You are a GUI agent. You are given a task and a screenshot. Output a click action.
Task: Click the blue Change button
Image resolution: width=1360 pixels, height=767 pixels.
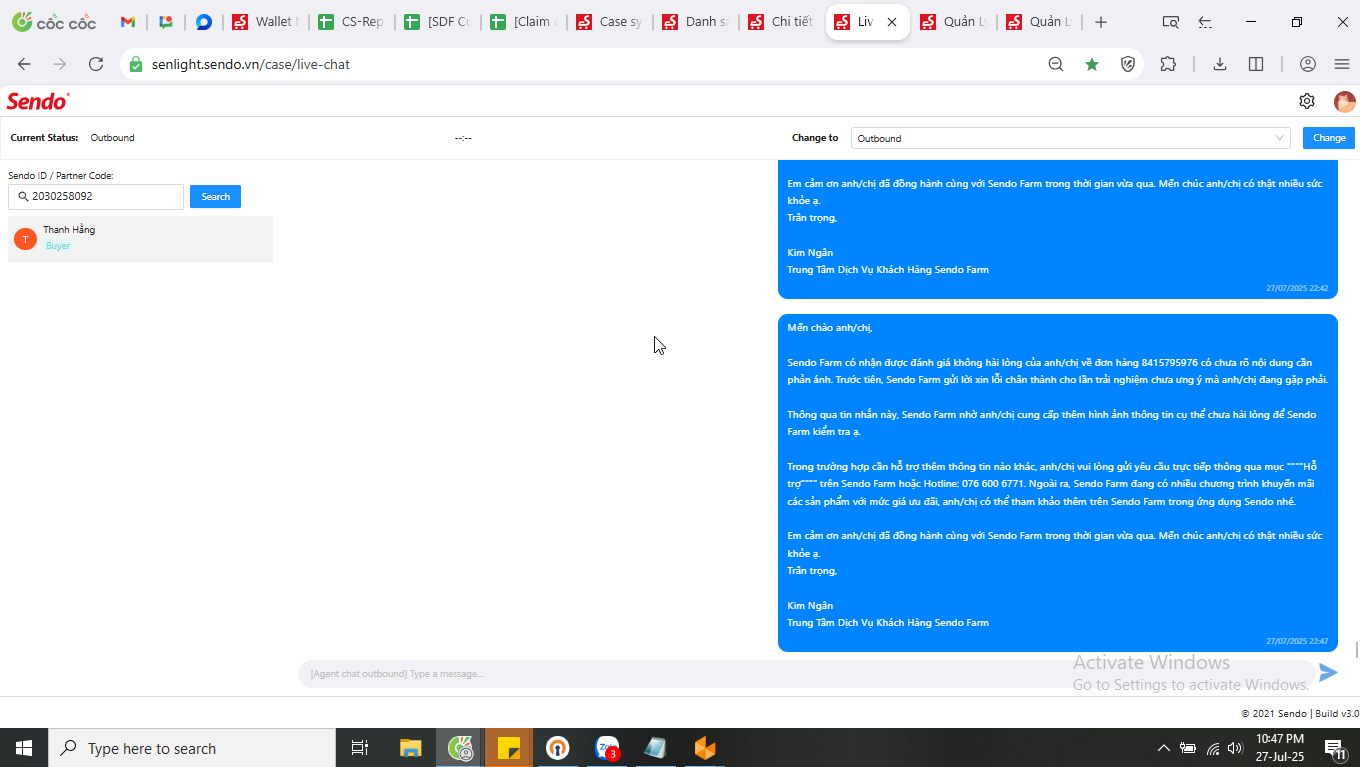point(1329,138)
